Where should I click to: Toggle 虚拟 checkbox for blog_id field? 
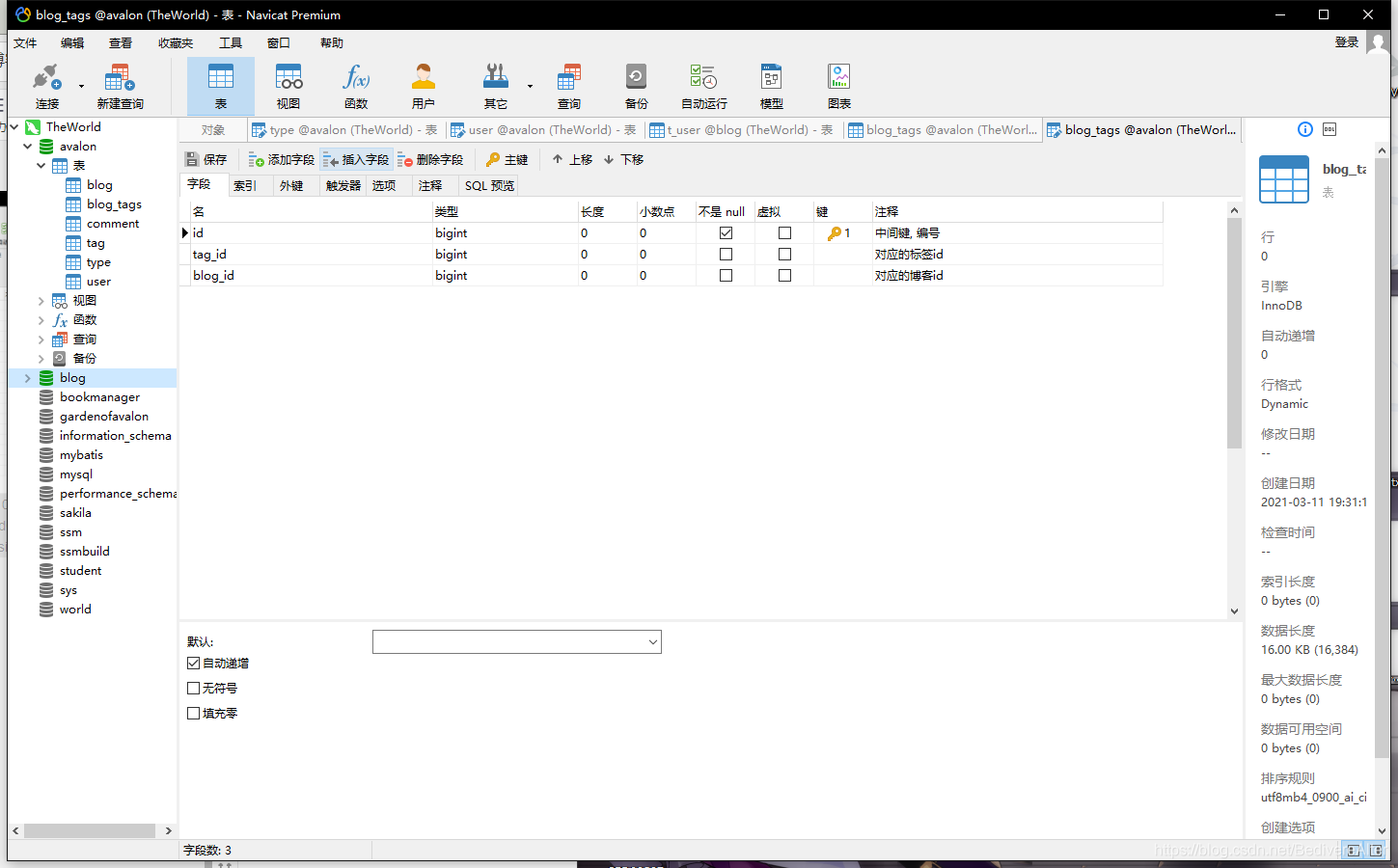coord(784,275)
